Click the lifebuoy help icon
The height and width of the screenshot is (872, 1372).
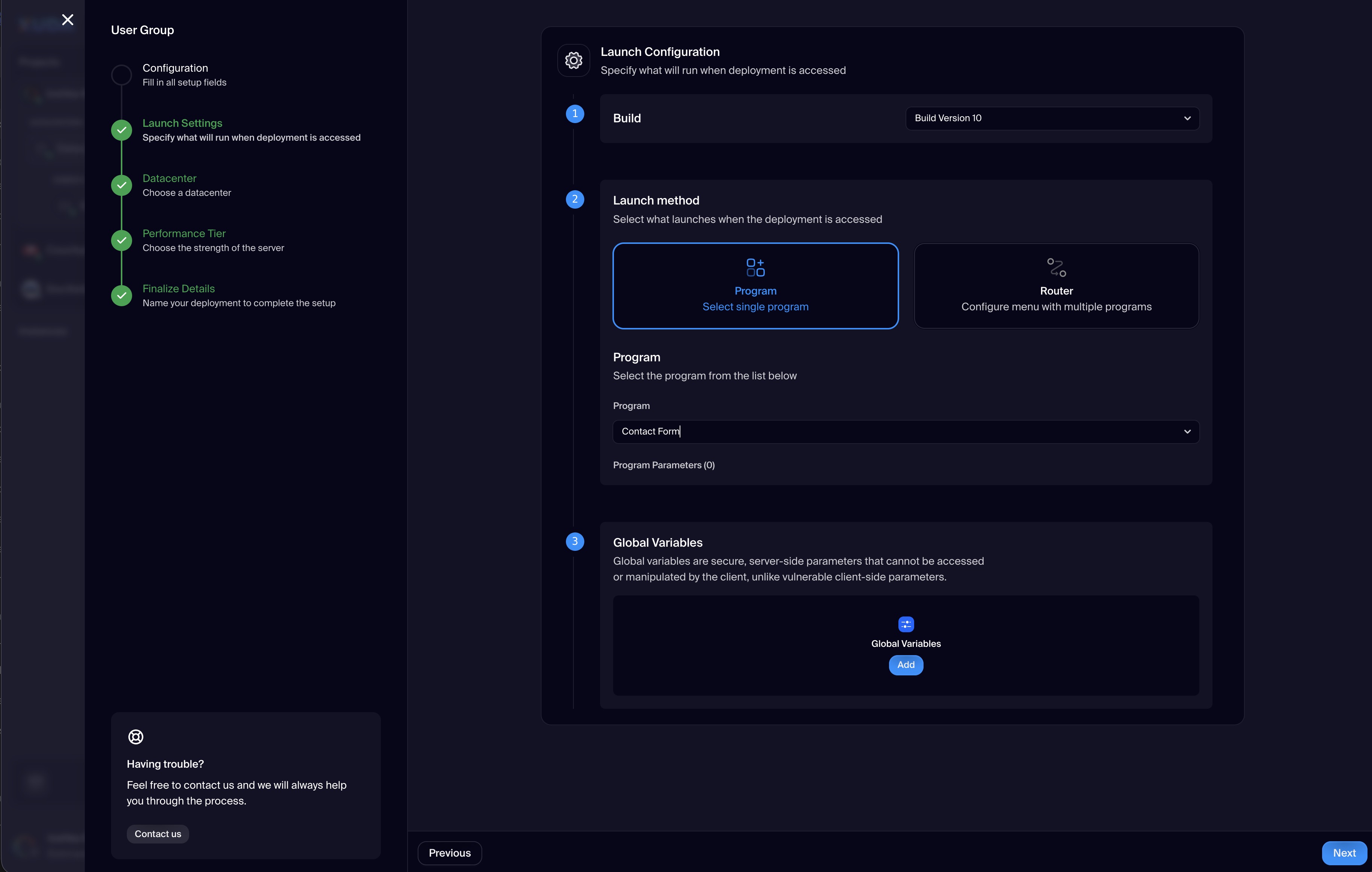coord(135,737)
